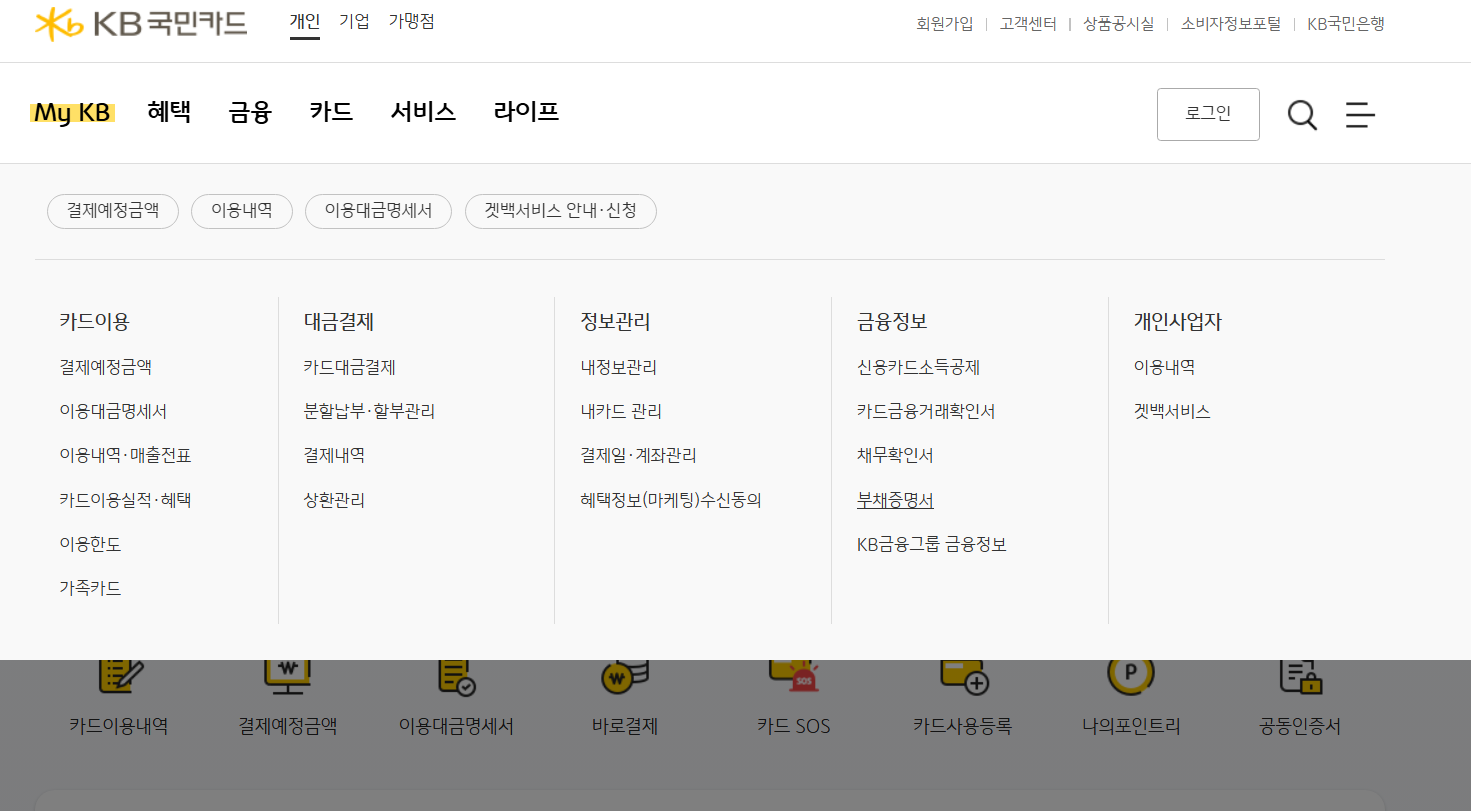
Task: Open the search magnifier icon
Action: (1301, 115)
